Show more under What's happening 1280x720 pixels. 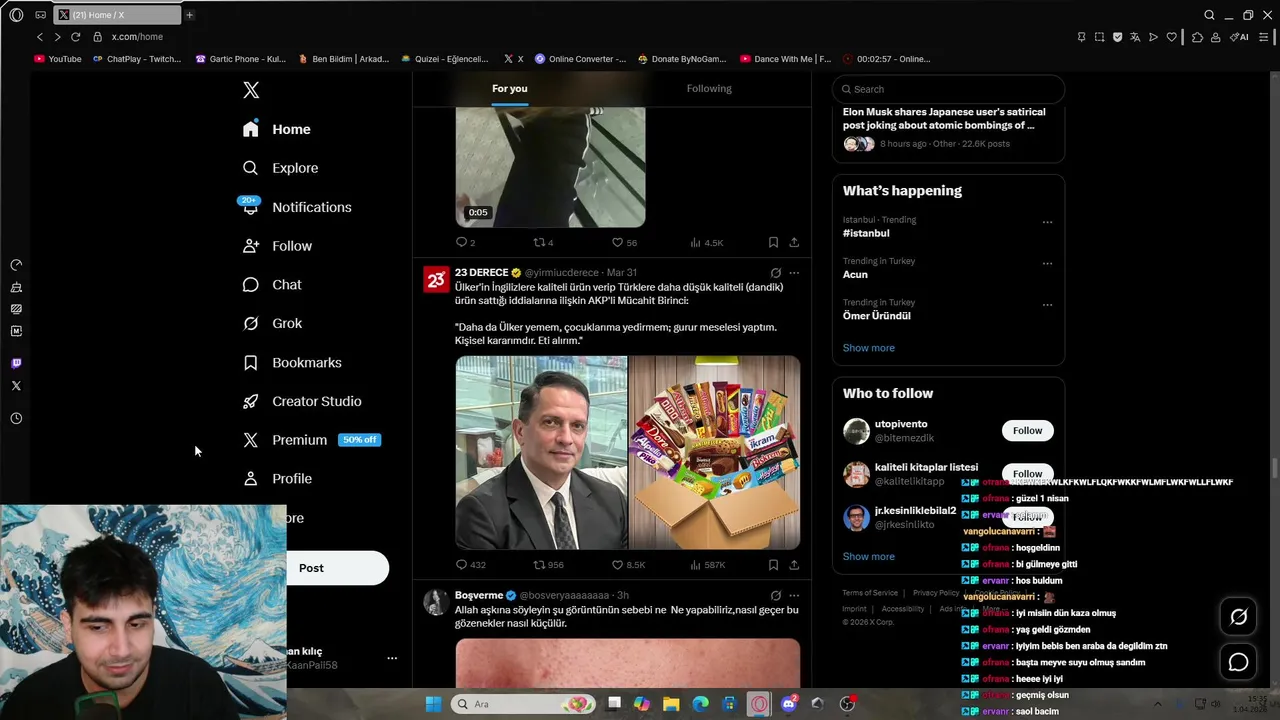(869, 348)
